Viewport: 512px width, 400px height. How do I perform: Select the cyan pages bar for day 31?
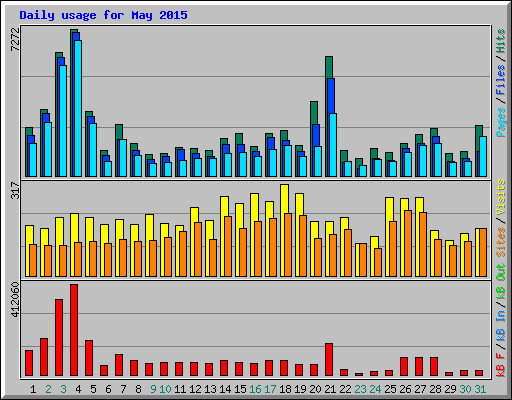[483, 156]
